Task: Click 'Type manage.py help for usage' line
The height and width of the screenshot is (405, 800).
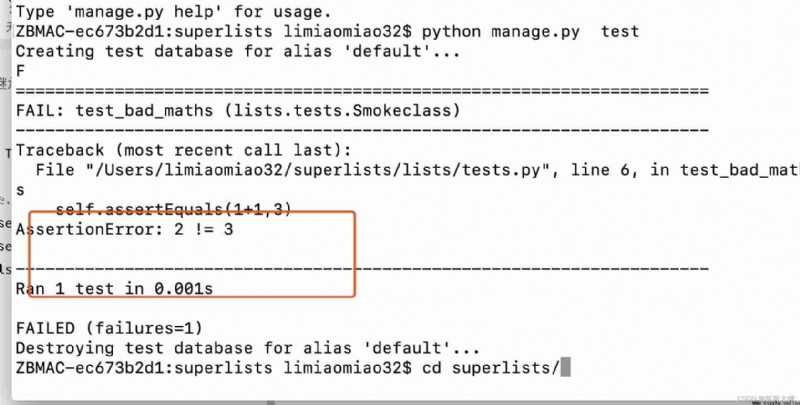Action: tap(173, 11)
